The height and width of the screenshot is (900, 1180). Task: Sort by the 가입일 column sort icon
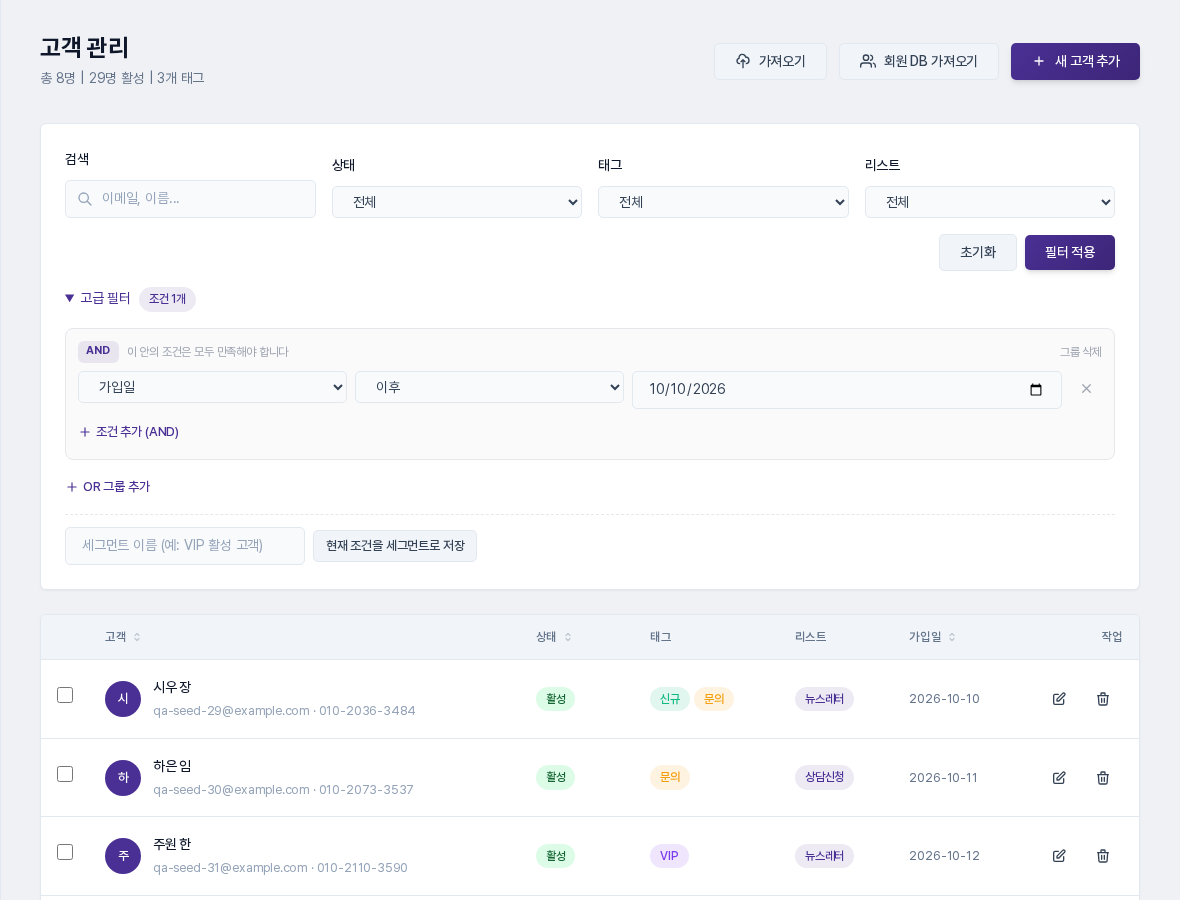pyautogui.click(x=952, y=637)
